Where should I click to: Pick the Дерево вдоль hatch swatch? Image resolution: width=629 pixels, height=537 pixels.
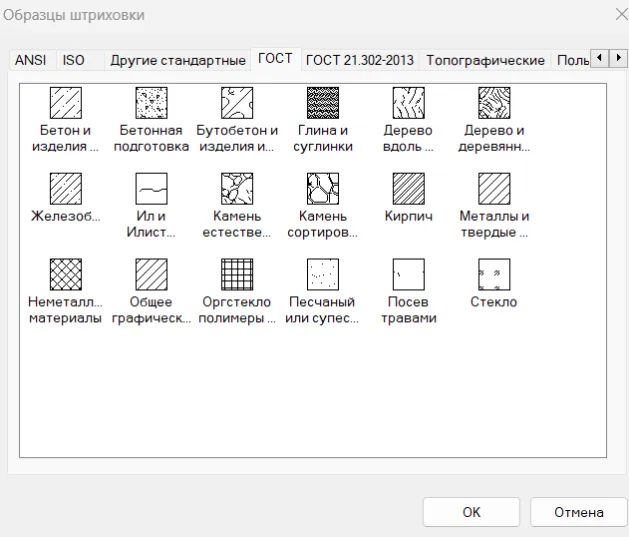[x=409, y=103]
